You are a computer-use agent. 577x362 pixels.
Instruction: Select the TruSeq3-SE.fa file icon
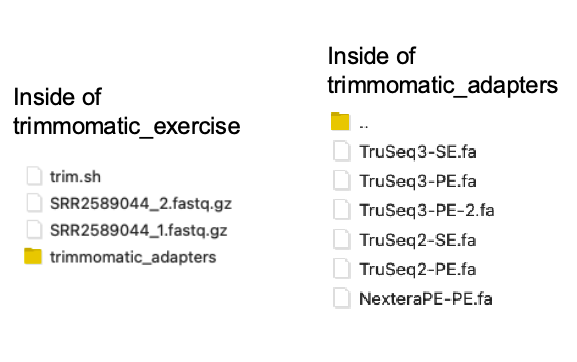341,151
